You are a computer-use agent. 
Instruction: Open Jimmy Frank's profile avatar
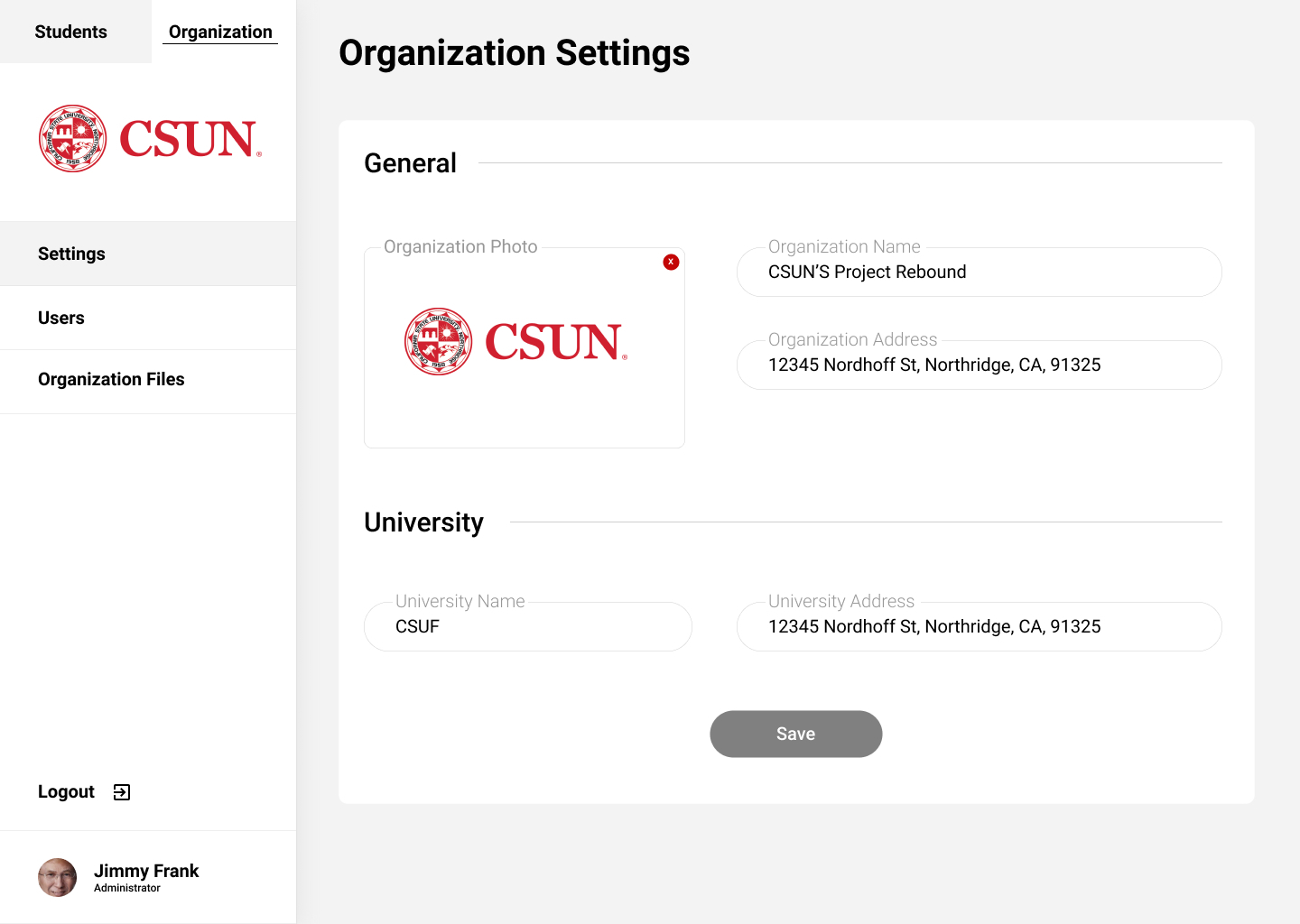57,877
